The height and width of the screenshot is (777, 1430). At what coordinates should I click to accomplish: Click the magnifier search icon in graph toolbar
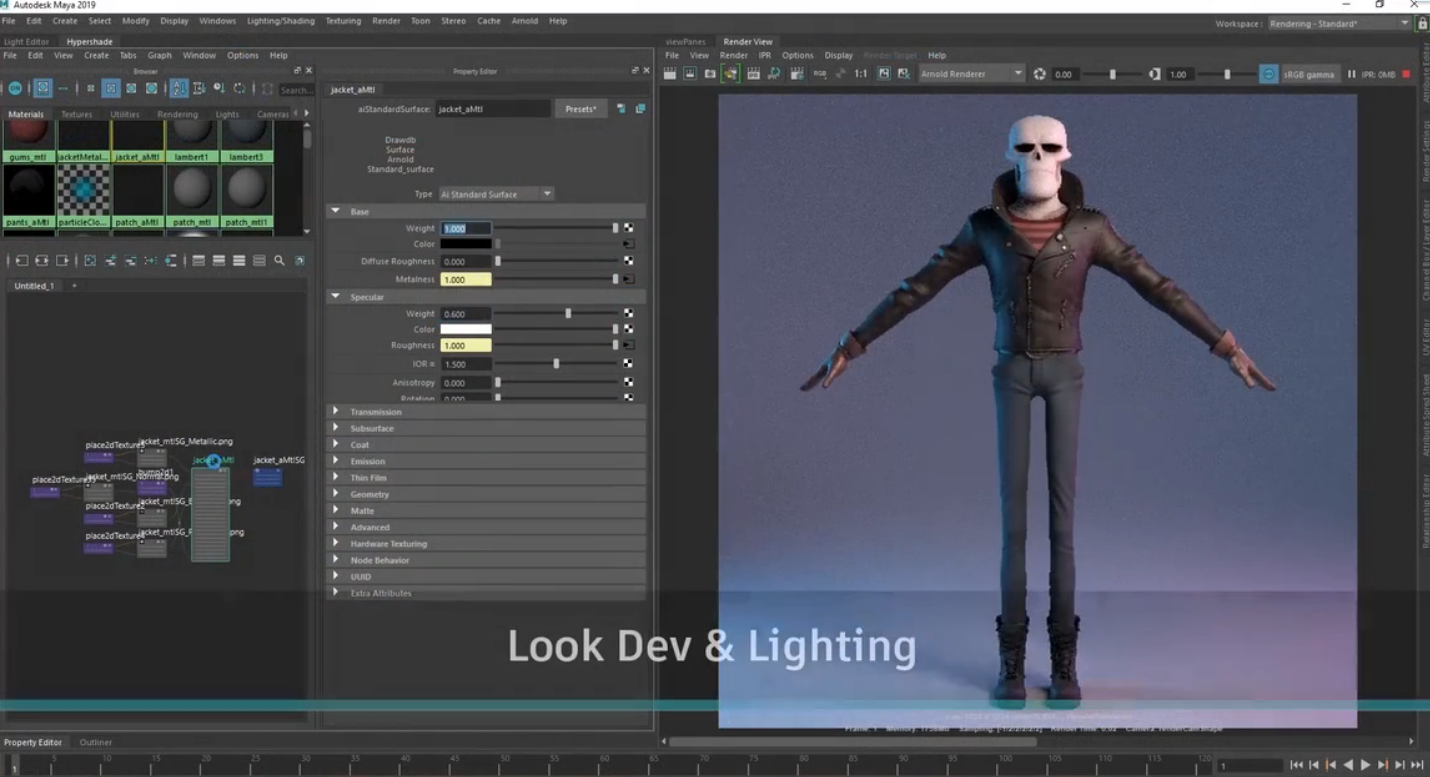pyautogui.click(x=279, y=261)
